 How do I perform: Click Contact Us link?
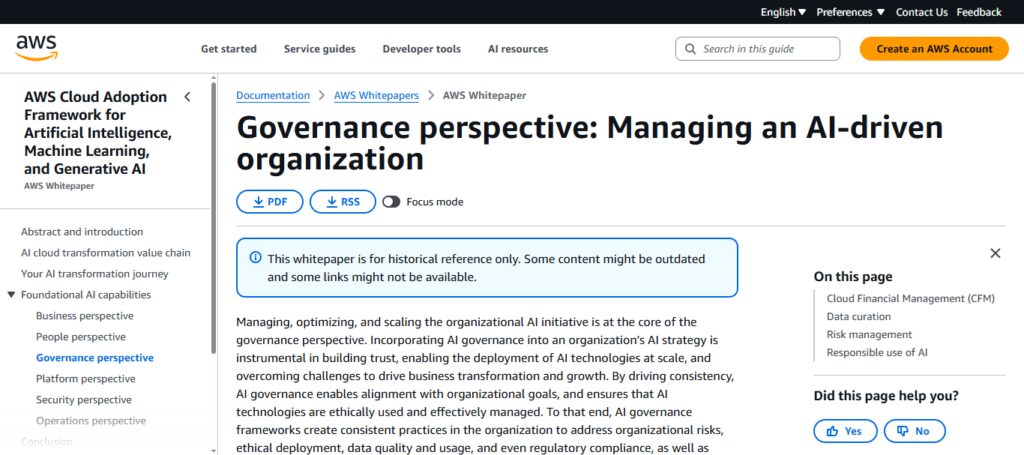(x=921, y=12)
